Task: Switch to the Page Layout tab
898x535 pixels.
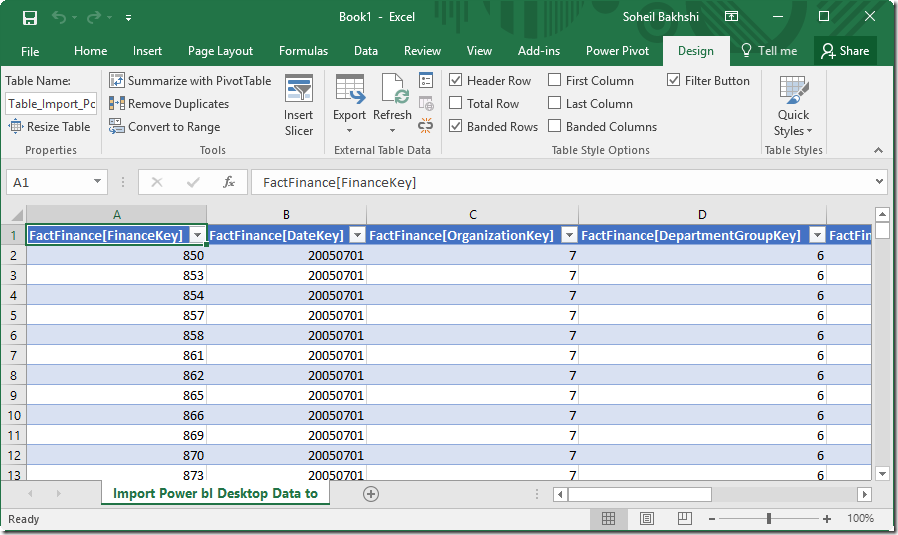Action: click(220, 51)
